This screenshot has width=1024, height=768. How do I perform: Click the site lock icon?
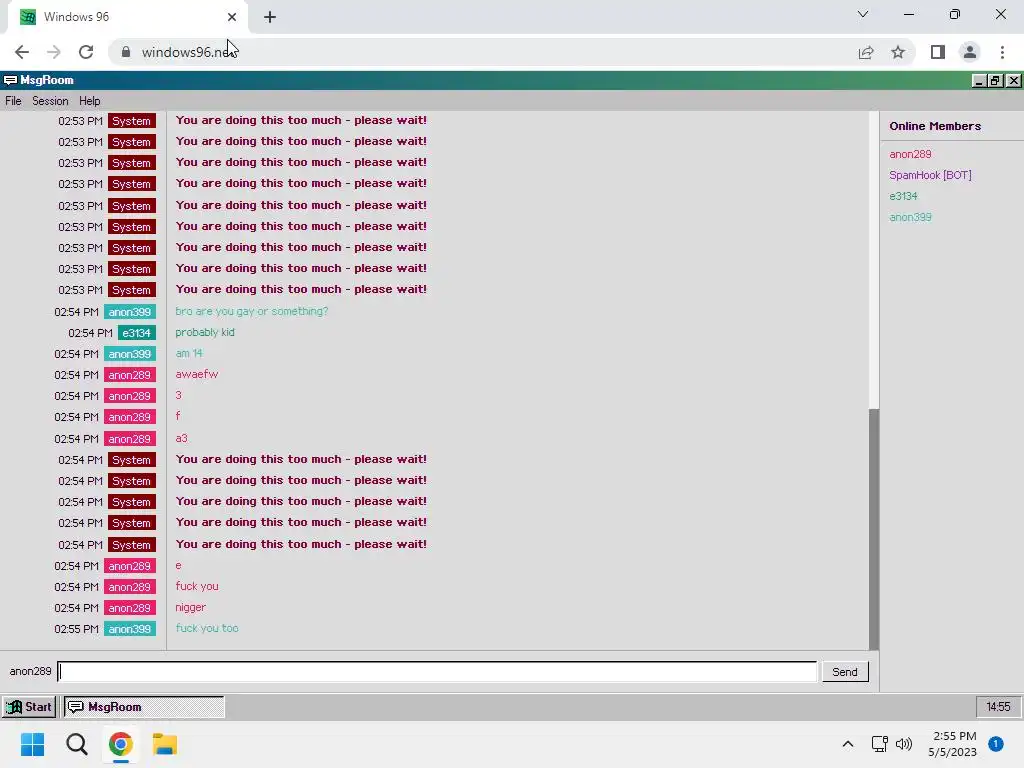coord(126,52)
